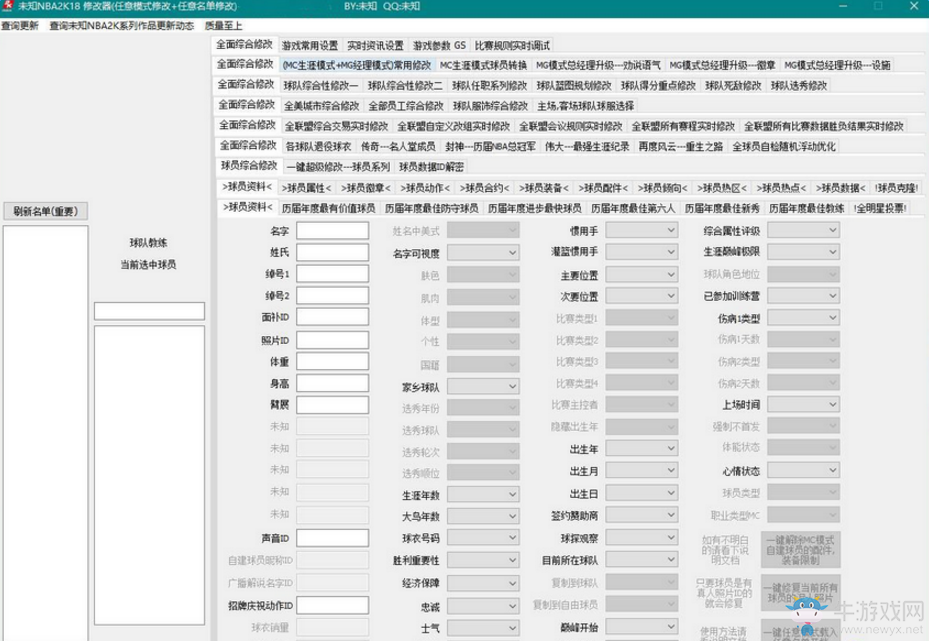Viewport: 929px width, 641px height.
Task: Open the 查询更新 menu
Action: point(20,25)
